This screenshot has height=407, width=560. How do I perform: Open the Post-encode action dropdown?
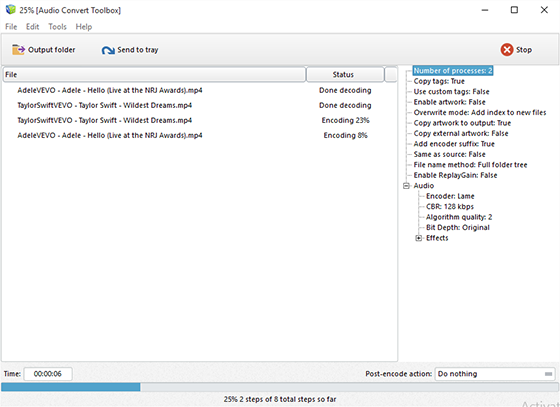(495, 374)
